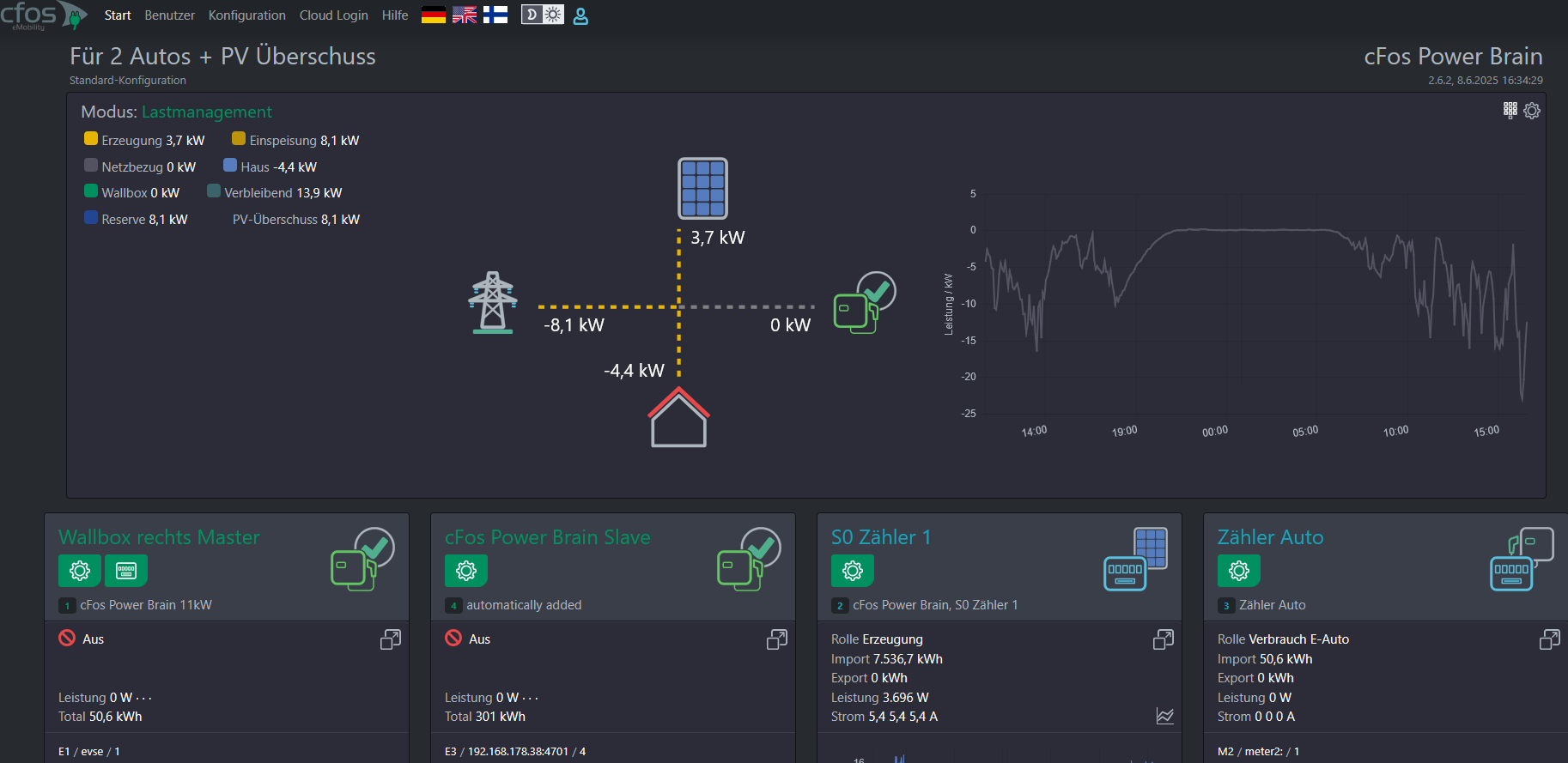Open Leistung details dots for Wallbox Master
The image size is (1568, 763).
tap(143, 699)
